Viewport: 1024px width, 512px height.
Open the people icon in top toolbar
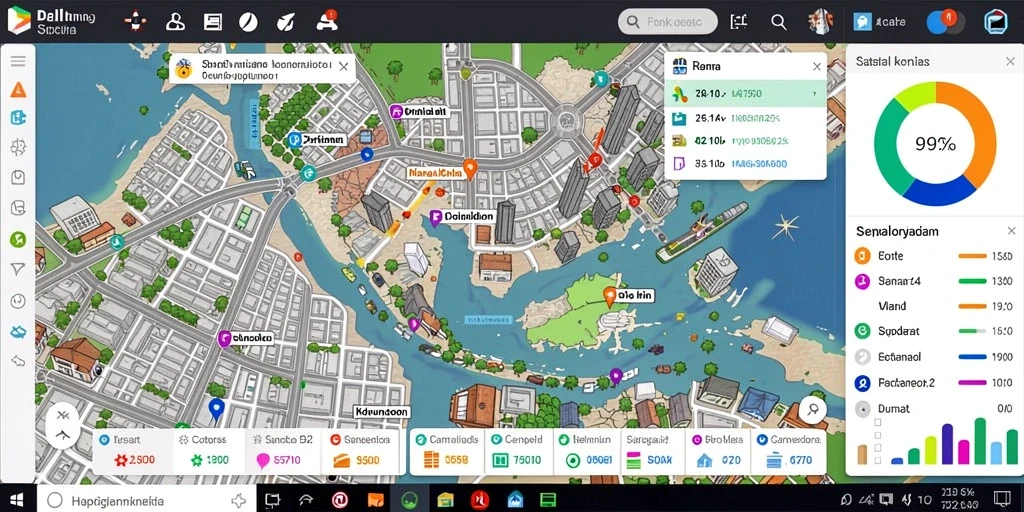(176, 22)
